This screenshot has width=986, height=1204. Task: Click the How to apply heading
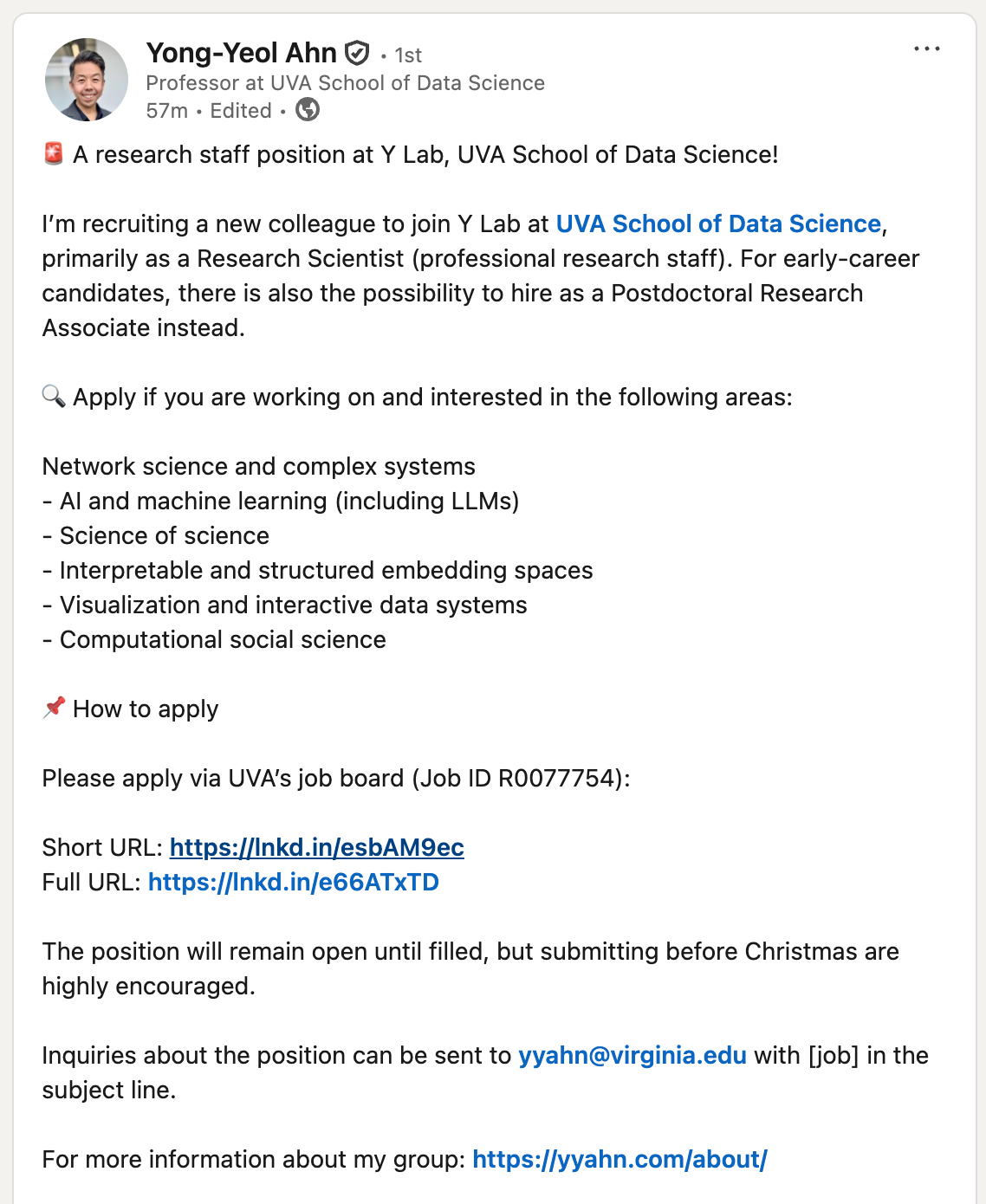146,709
